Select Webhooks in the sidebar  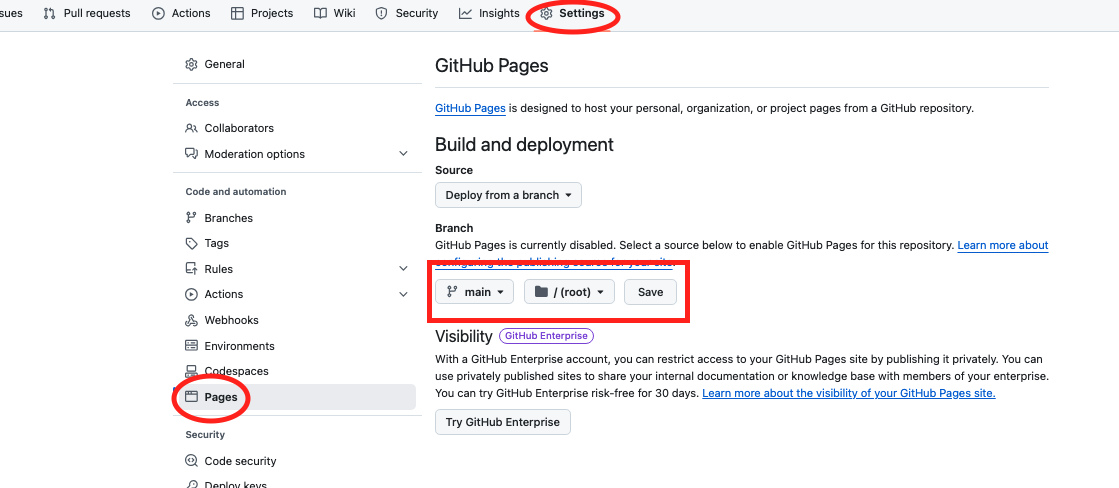tap(231, 320)
